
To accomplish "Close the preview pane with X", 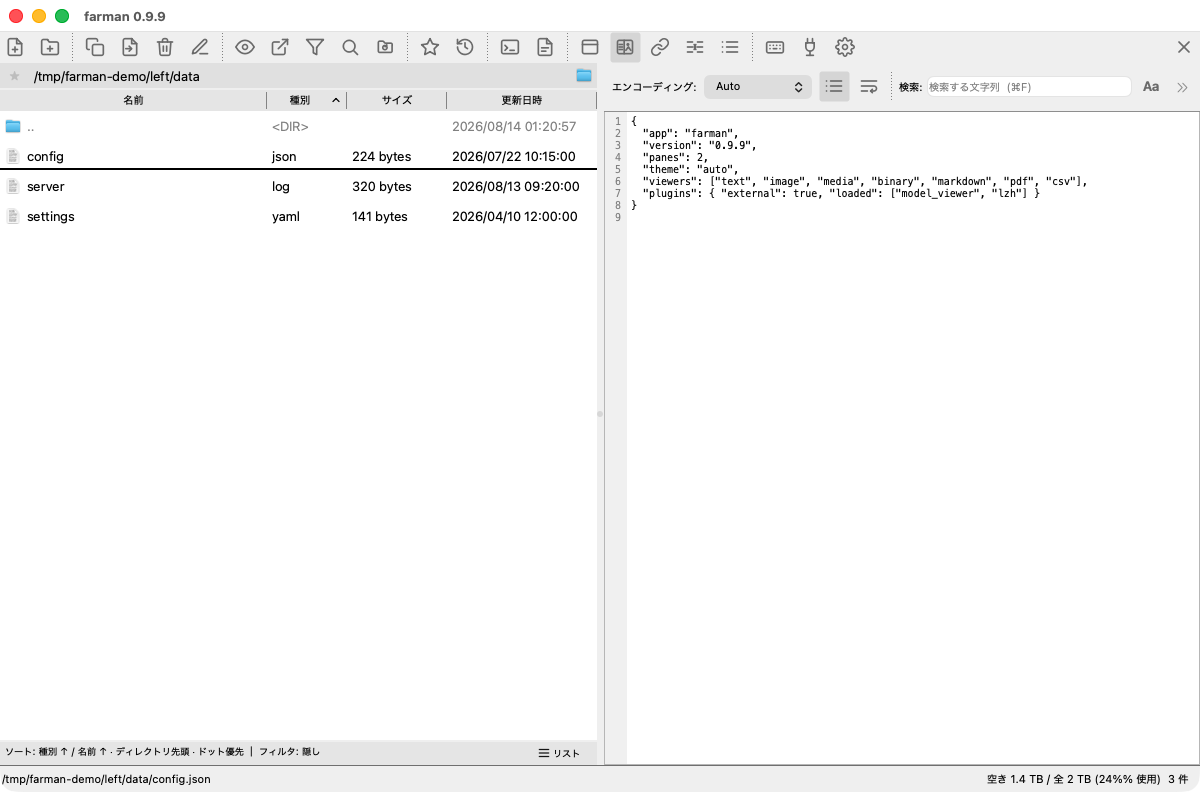I will point(1184,47).
